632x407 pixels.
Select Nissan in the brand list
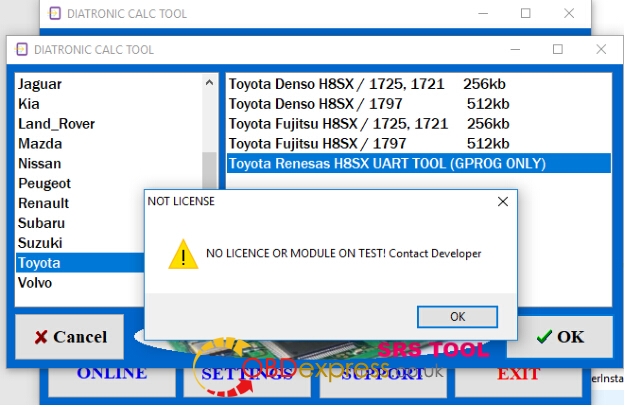click(40, 164)
